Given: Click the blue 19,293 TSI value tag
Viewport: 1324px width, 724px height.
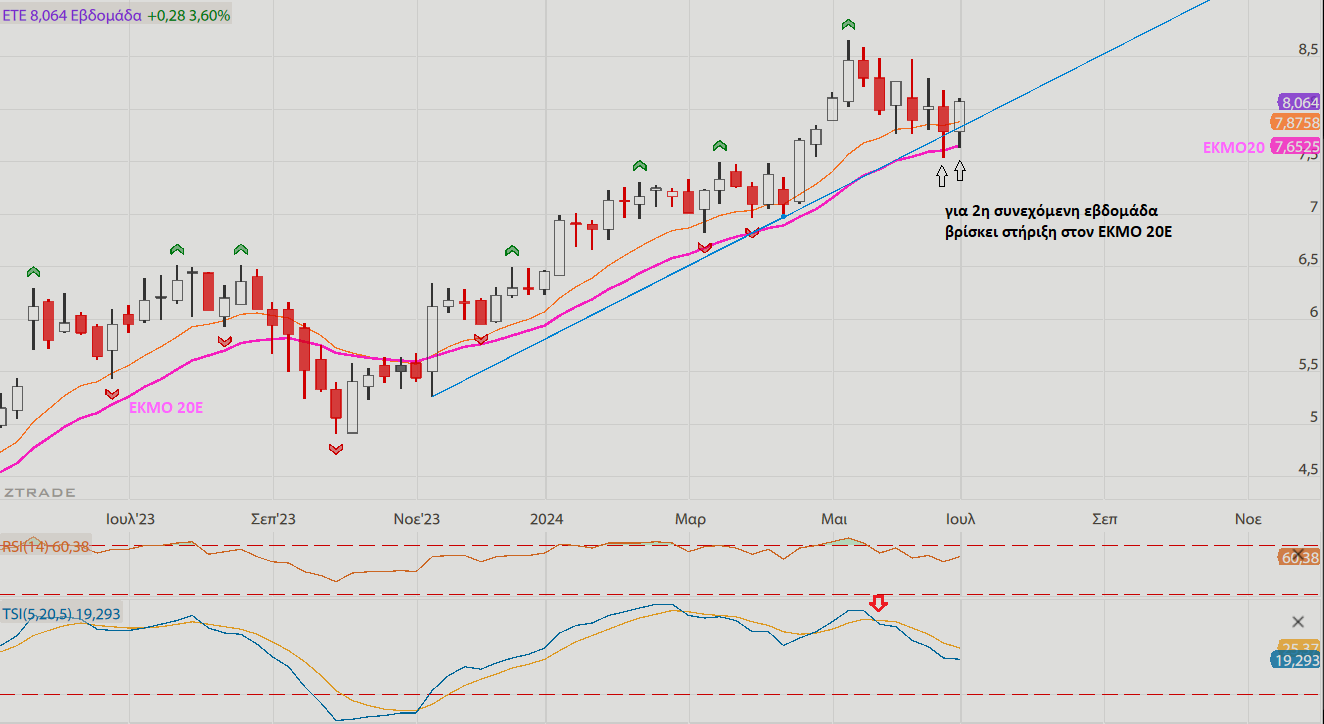Looking at the screenshot, I should click(x=1295, y=660).
